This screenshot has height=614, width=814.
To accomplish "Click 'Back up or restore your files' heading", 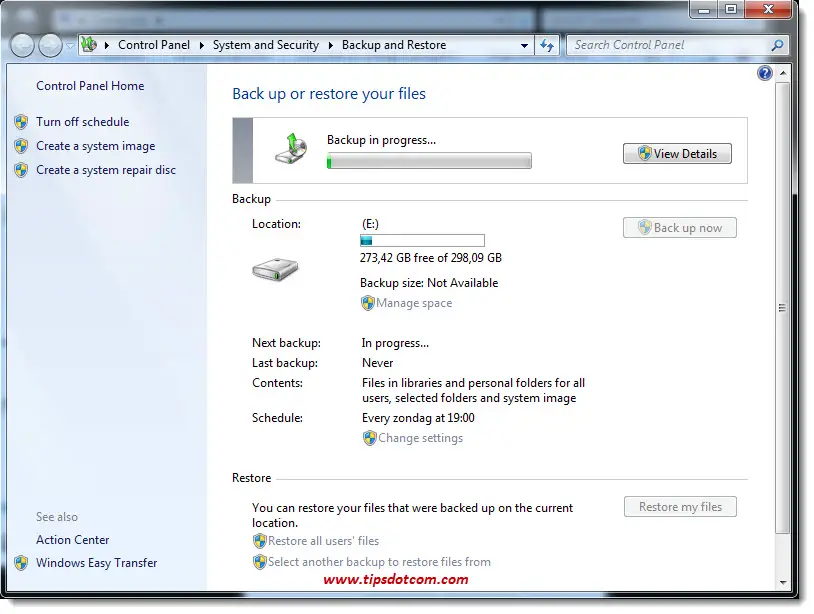I will (x=329, y=93).
